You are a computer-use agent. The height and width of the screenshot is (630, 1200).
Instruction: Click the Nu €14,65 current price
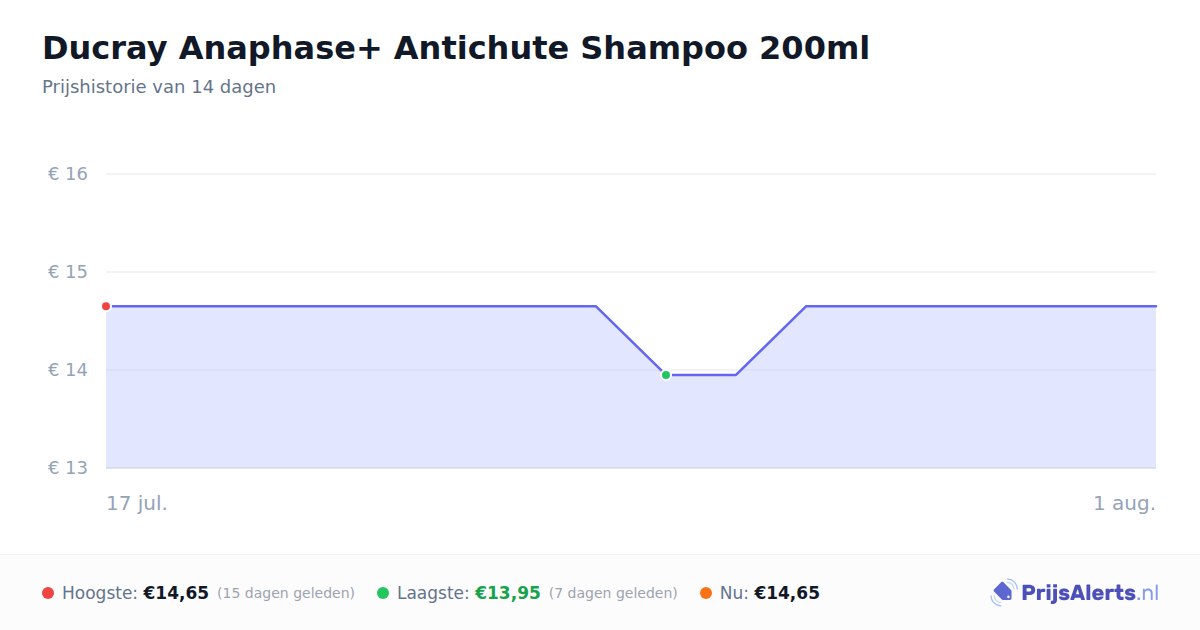point(787,593)
